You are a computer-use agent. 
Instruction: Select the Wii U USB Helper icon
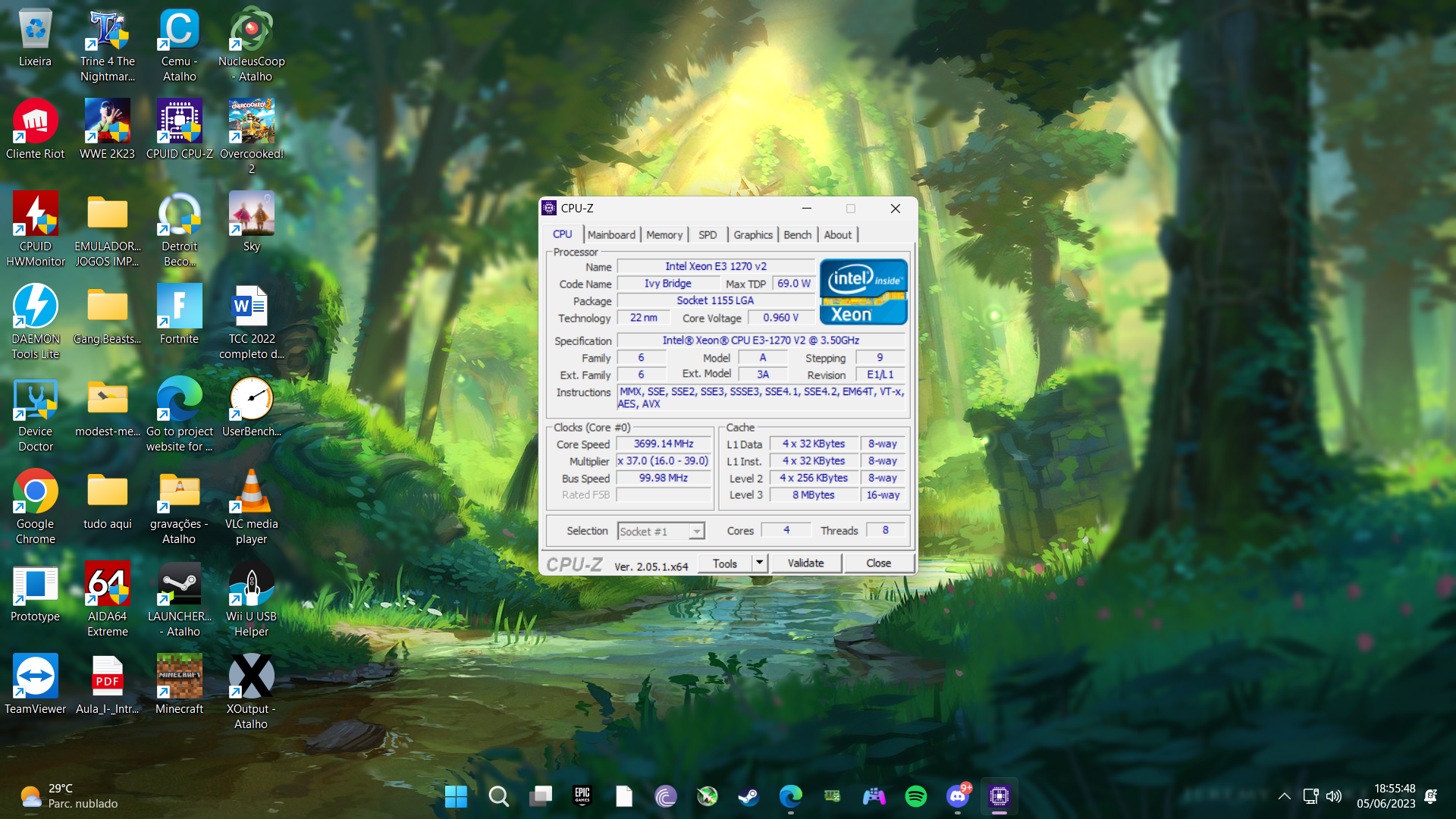[x=252, y=601]
